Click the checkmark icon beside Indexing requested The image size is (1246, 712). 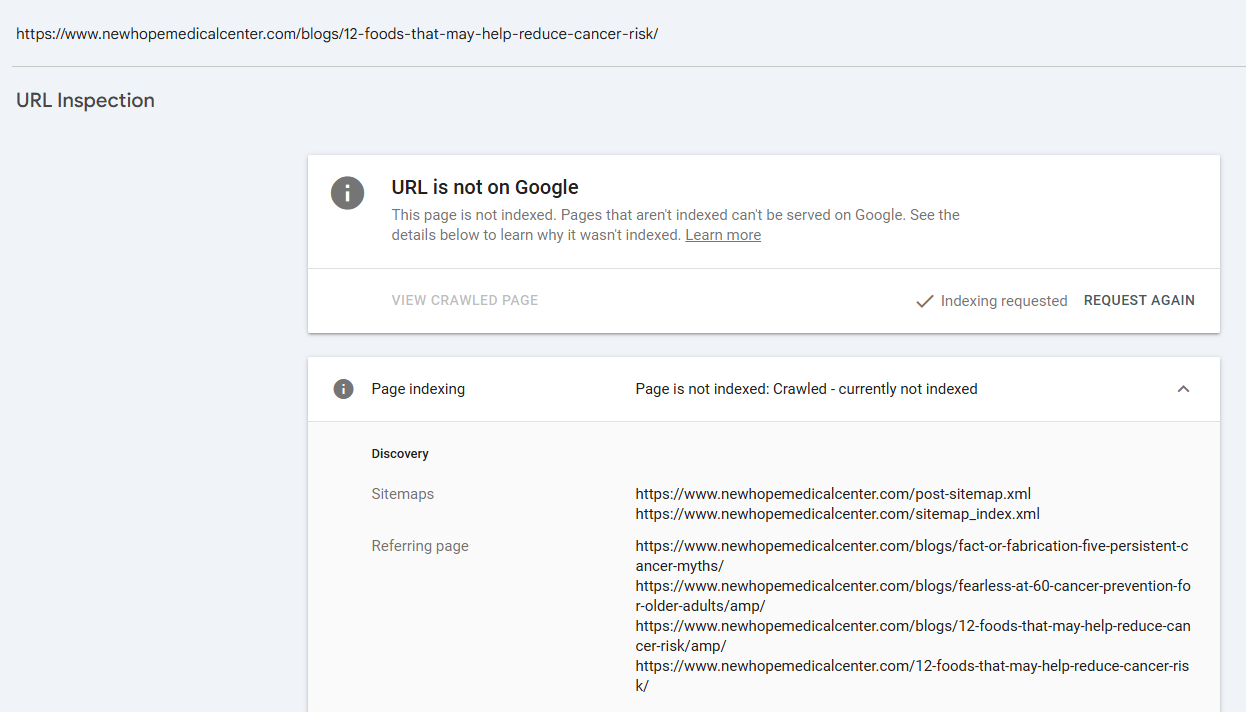[925, 301]
